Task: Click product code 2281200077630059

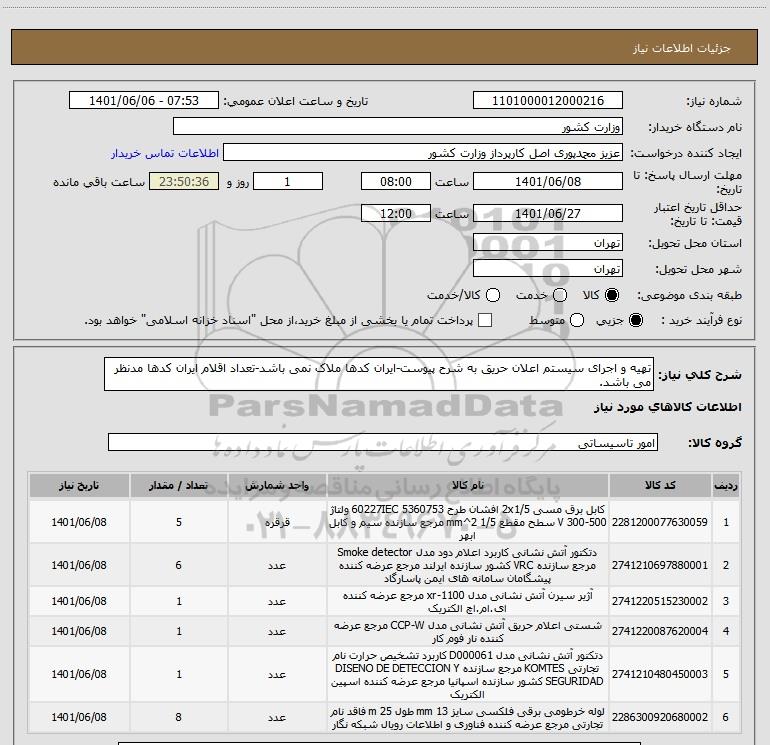Action: [x=660, y=522]
